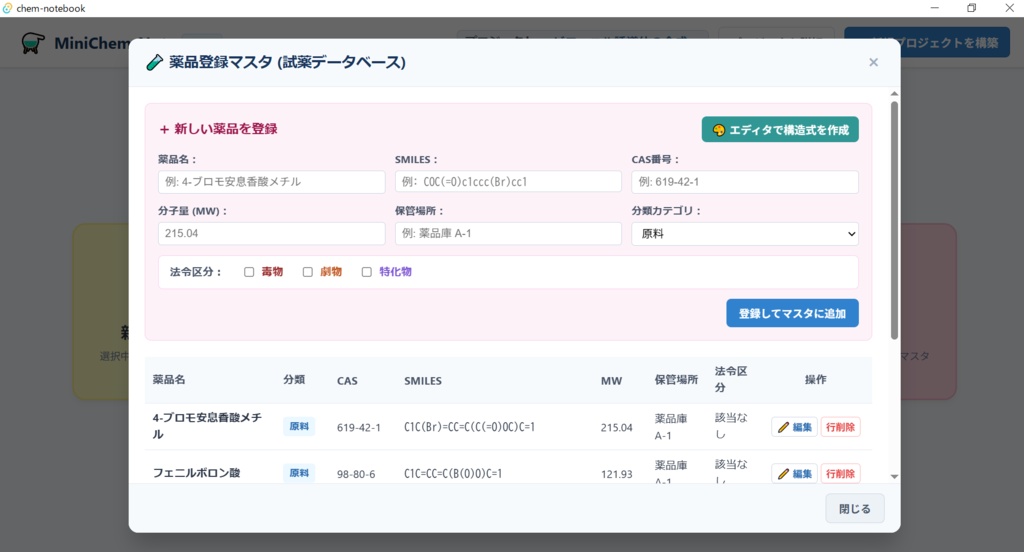Viewport: 1024px width, 552px height.
Task: Click 原料 tag in フェニルボロン酸 row
Action: coord(299,473)
